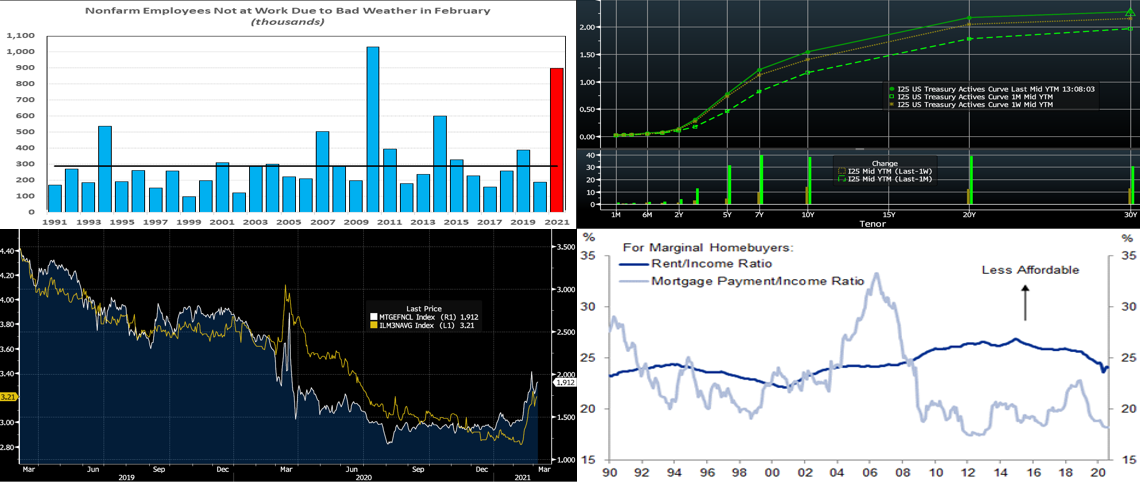The image size is (1141, 484).
Task: Click the yellow 3.21 left-axis price tag
Action: coord(8,396)
